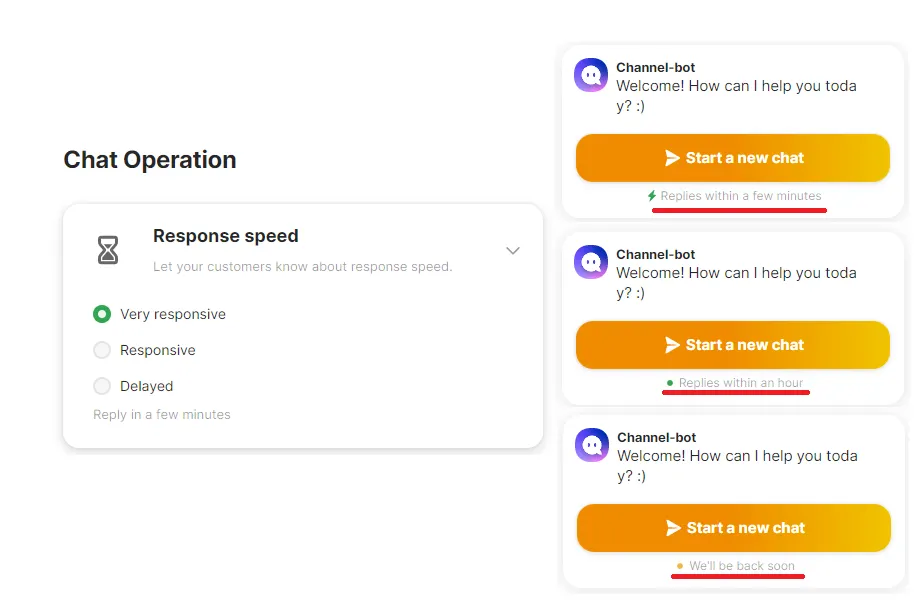Click 'Replies within an hour' status text

pos(741,383)
